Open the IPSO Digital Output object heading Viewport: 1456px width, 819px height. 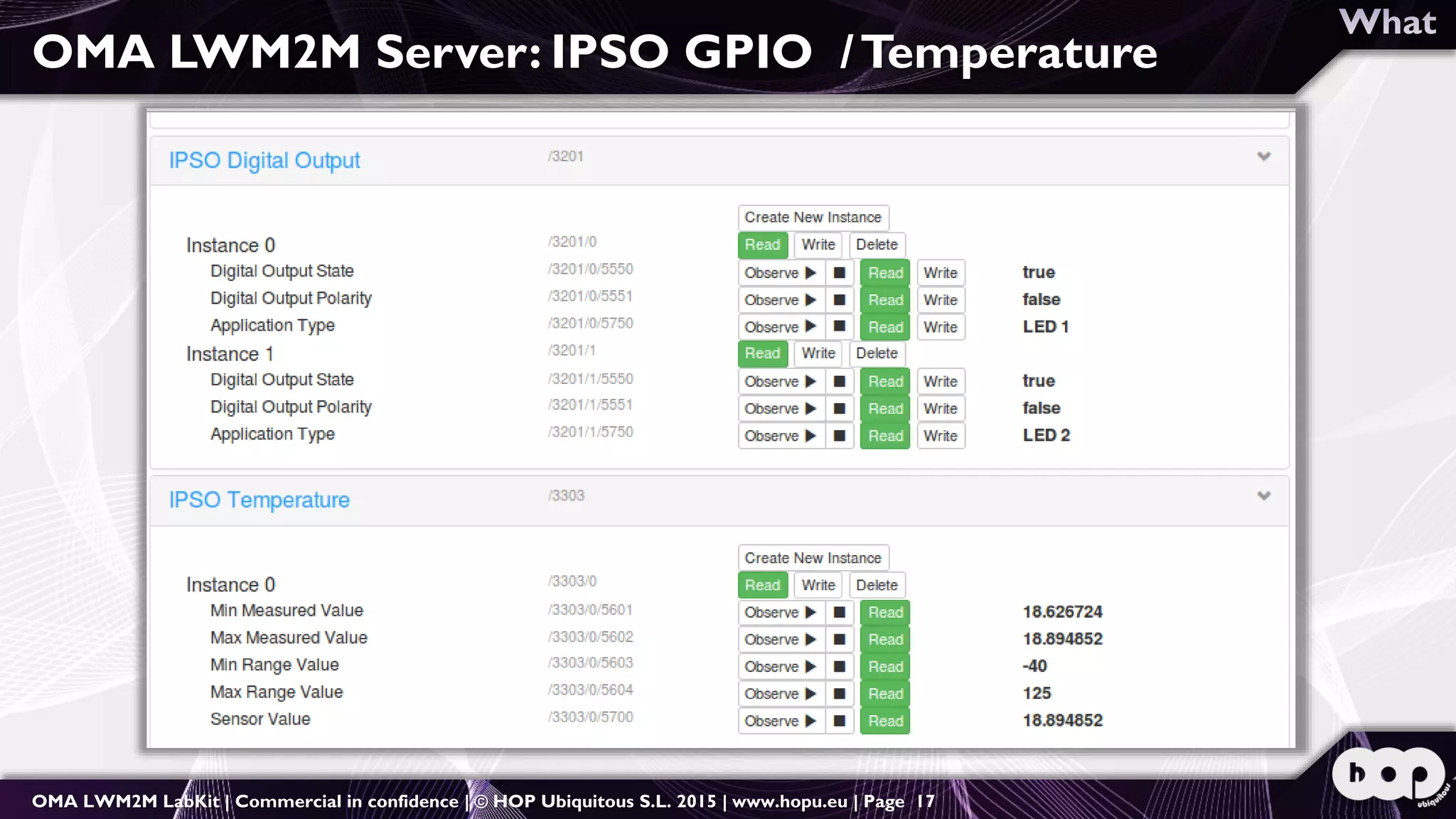264,161
